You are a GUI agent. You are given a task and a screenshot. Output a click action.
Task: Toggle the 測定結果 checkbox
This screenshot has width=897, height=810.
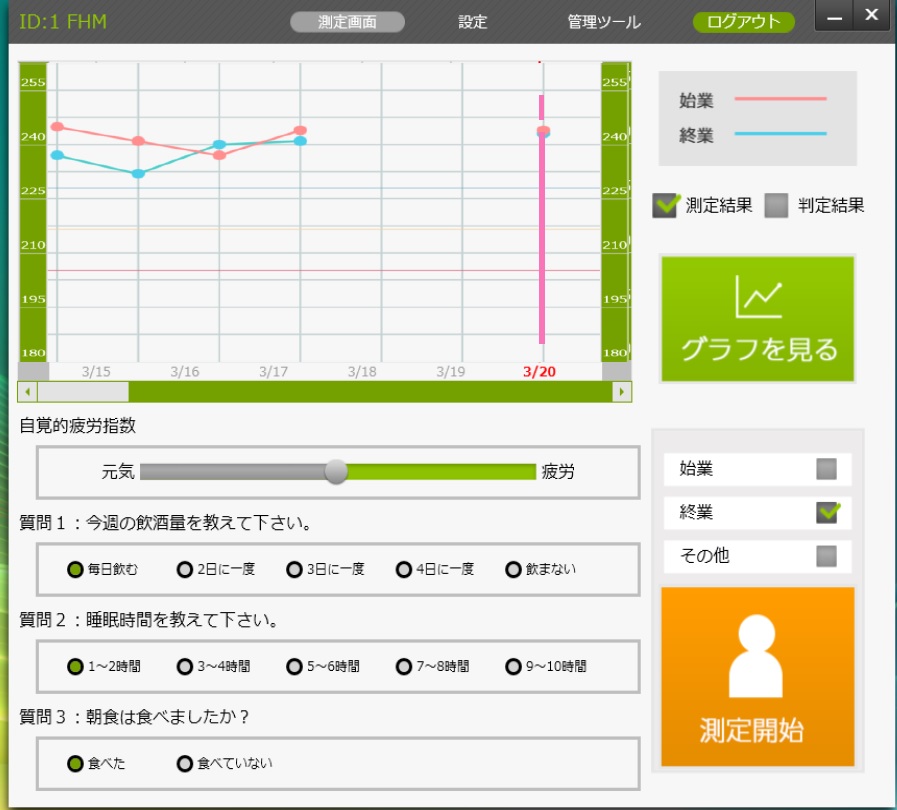(665, 205)
